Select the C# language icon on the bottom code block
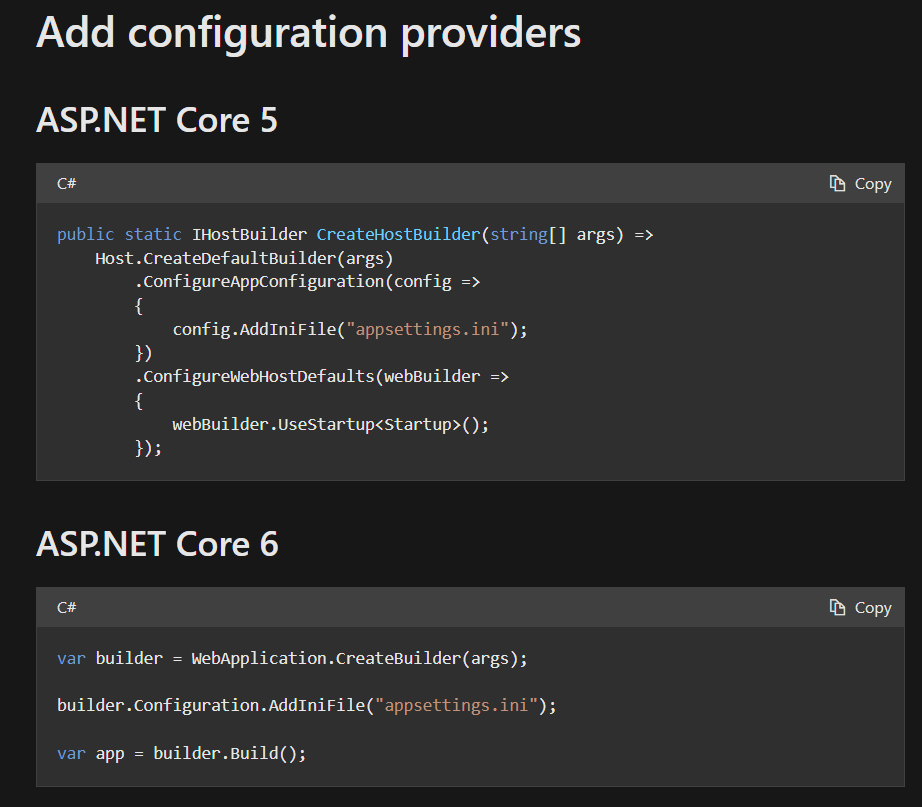This screenshot has width=922, height=807. click(66, 607)
